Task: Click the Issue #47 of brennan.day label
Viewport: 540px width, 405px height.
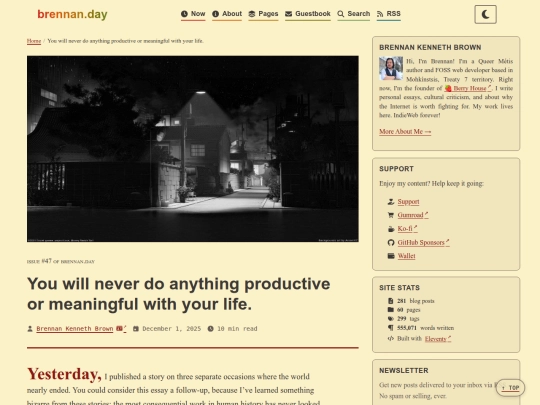Action: click(61, 261)
